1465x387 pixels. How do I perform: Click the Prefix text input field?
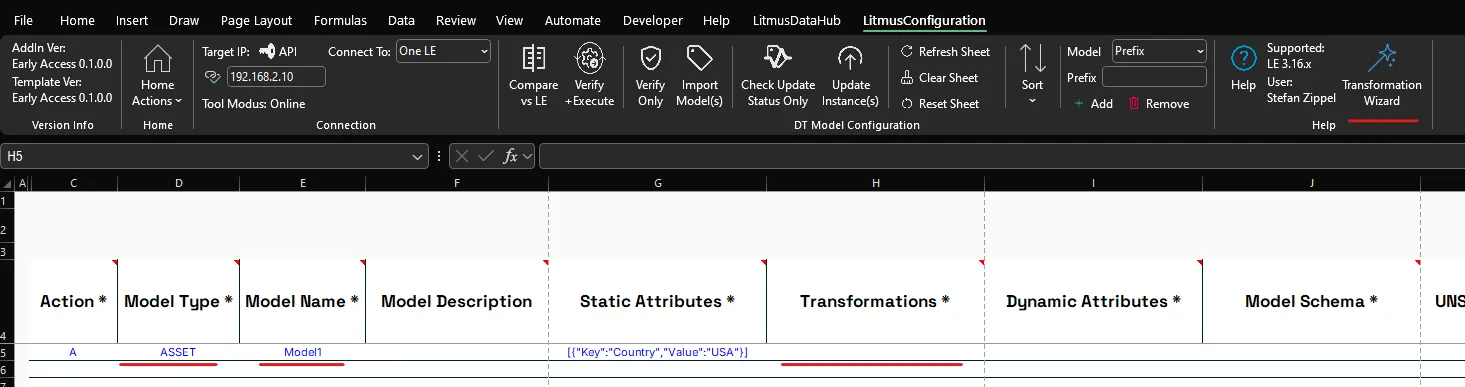pos(1154,77)
